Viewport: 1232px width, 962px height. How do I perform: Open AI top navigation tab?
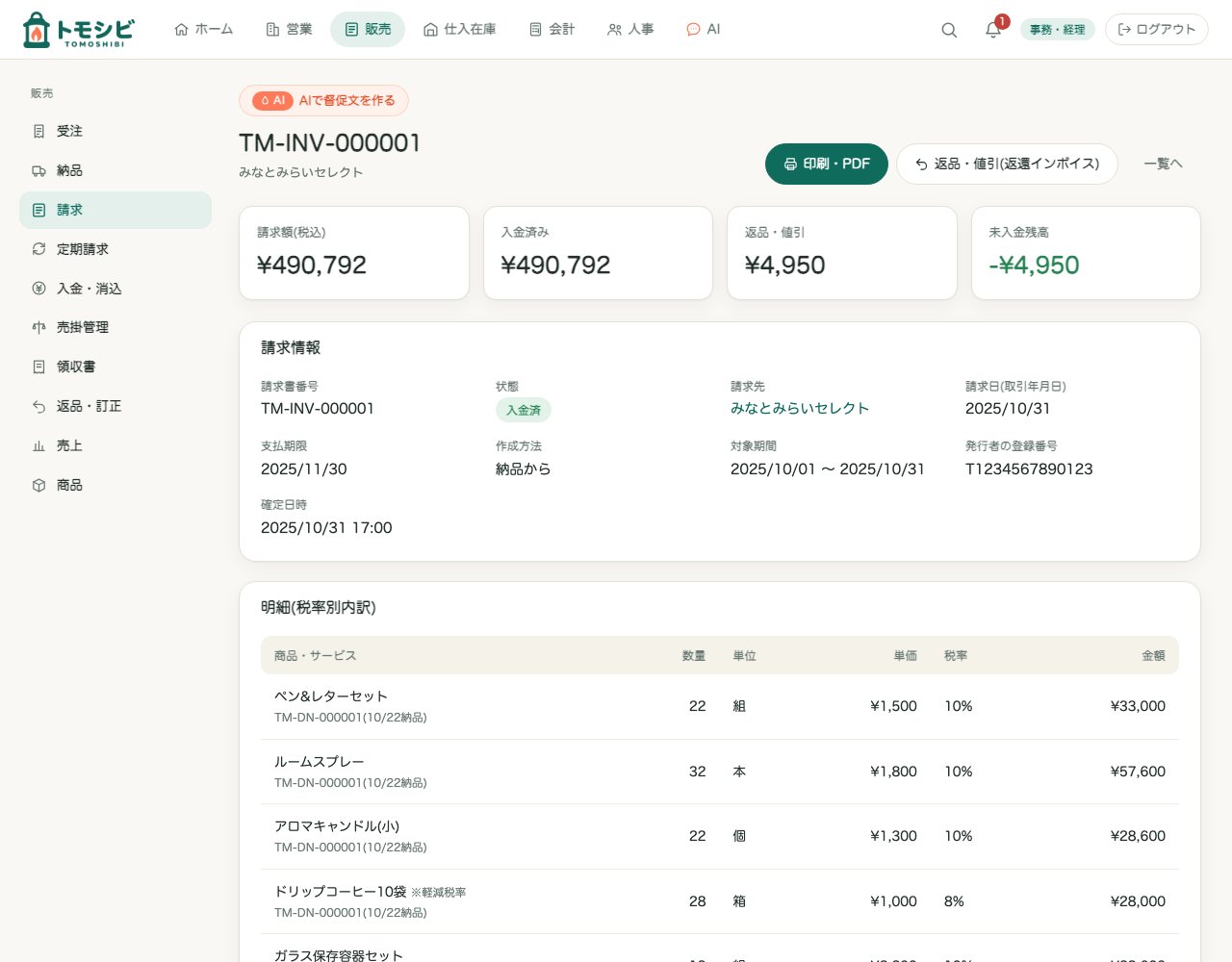point(703,30)
